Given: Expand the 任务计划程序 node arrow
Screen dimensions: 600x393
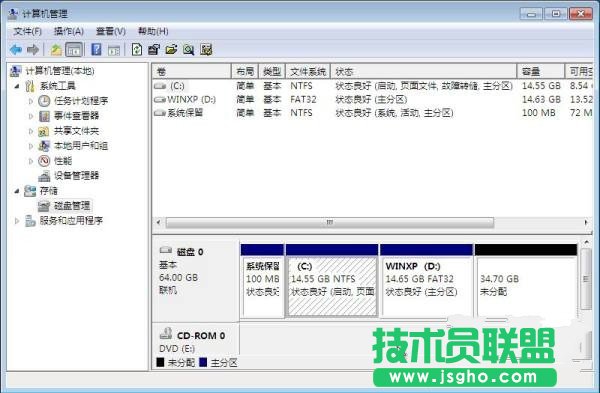Looking at the screenshot, I should pyautogui.click(x=31, y=101).
